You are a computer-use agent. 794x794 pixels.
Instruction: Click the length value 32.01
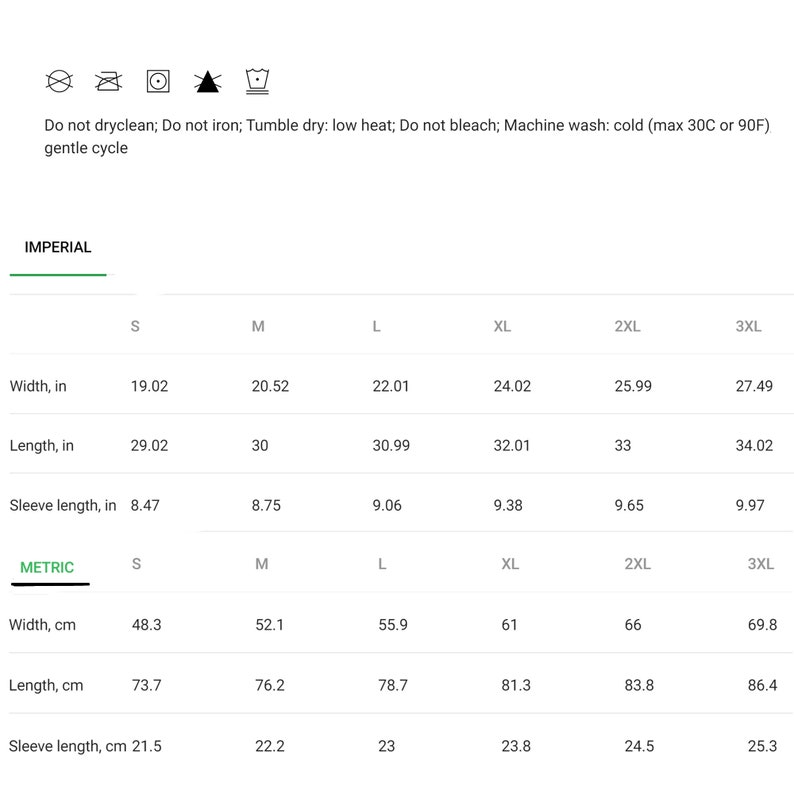pyautogui.click(x=511, y=445)
